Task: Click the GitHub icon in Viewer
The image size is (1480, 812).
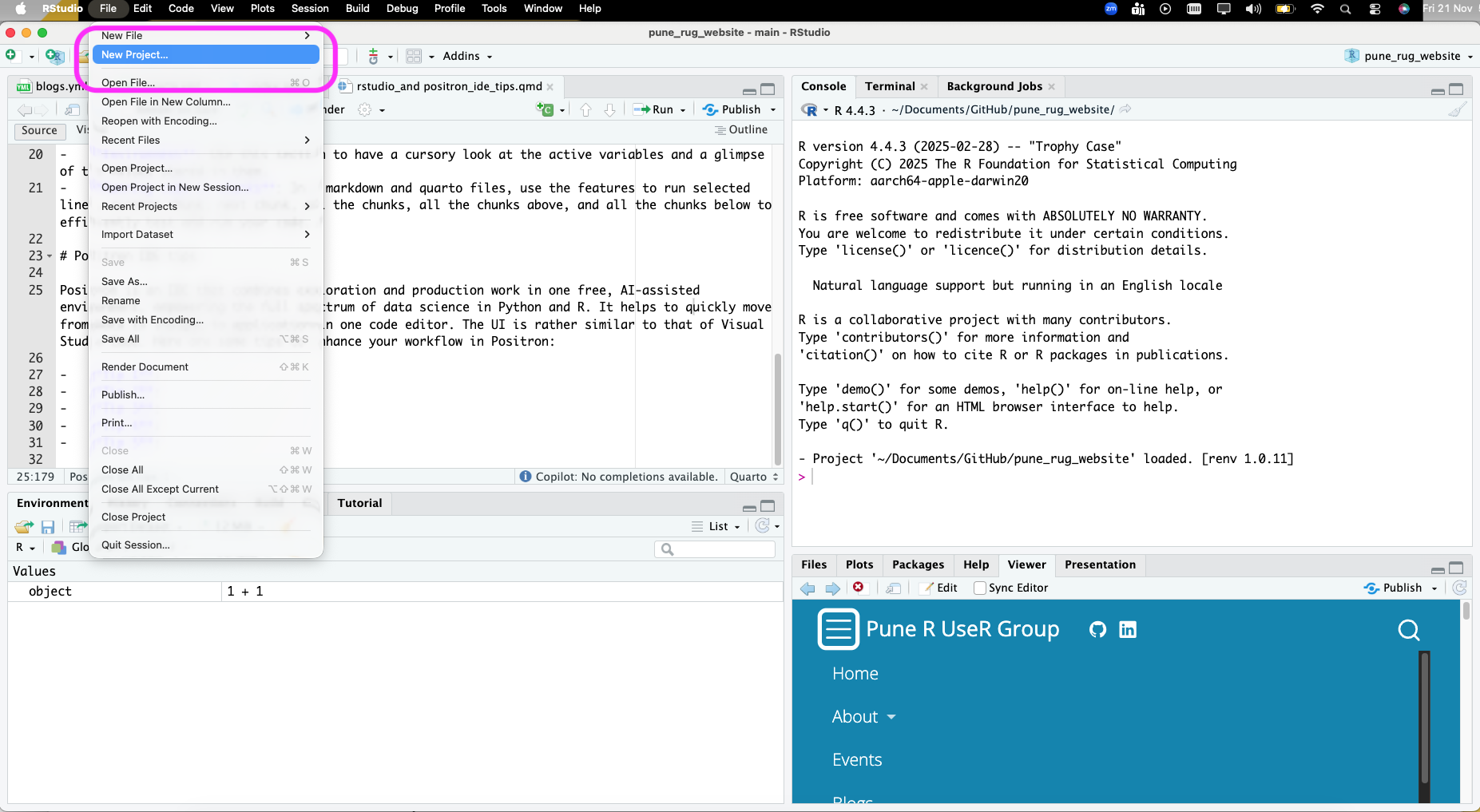Action: pos(1097,629)
